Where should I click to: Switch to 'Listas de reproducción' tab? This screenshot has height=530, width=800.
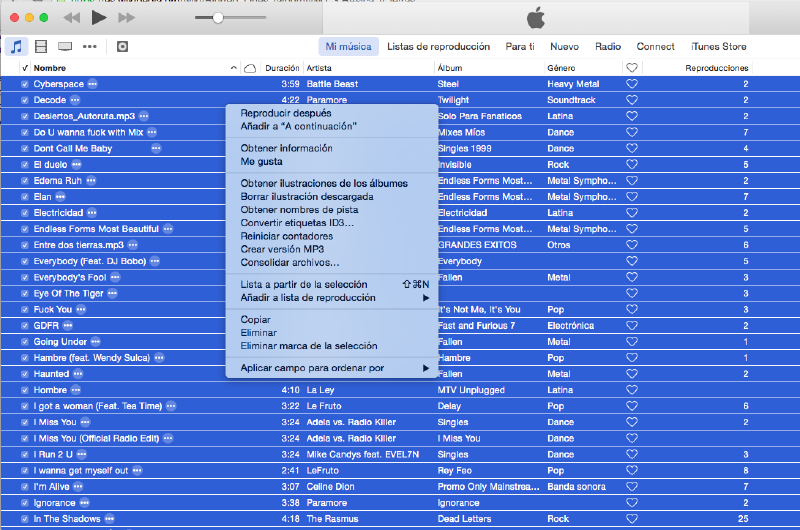click(438, 46)
